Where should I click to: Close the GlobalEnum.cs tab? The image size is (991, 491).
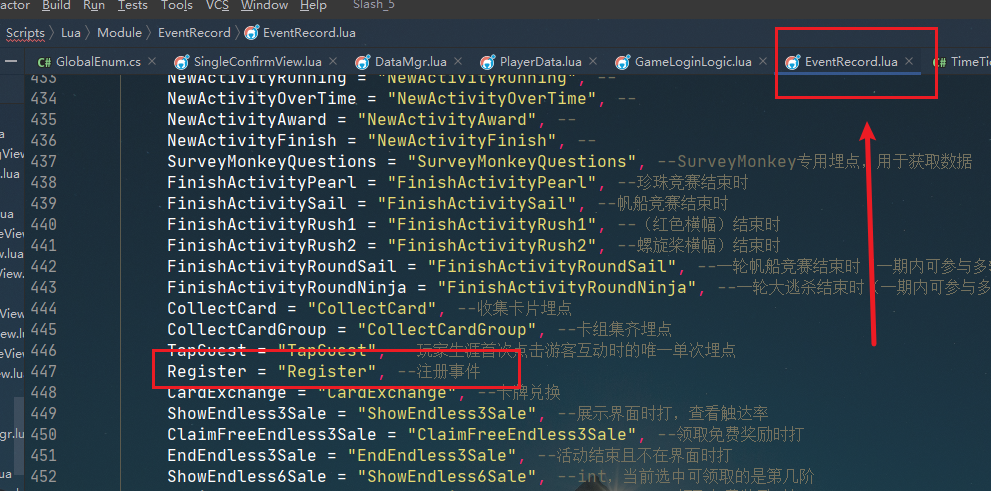(152, 61)
